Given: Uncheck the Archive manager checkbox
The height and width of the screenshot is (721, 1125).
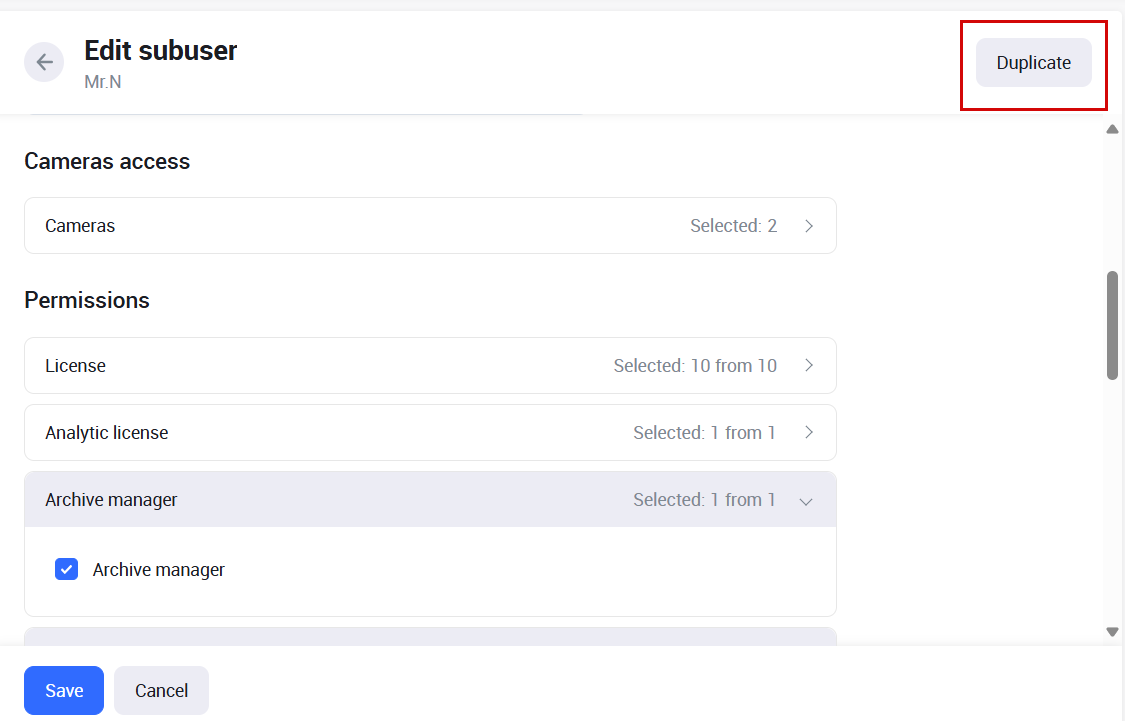Looking at the screenshot, I should coord(67,570).
